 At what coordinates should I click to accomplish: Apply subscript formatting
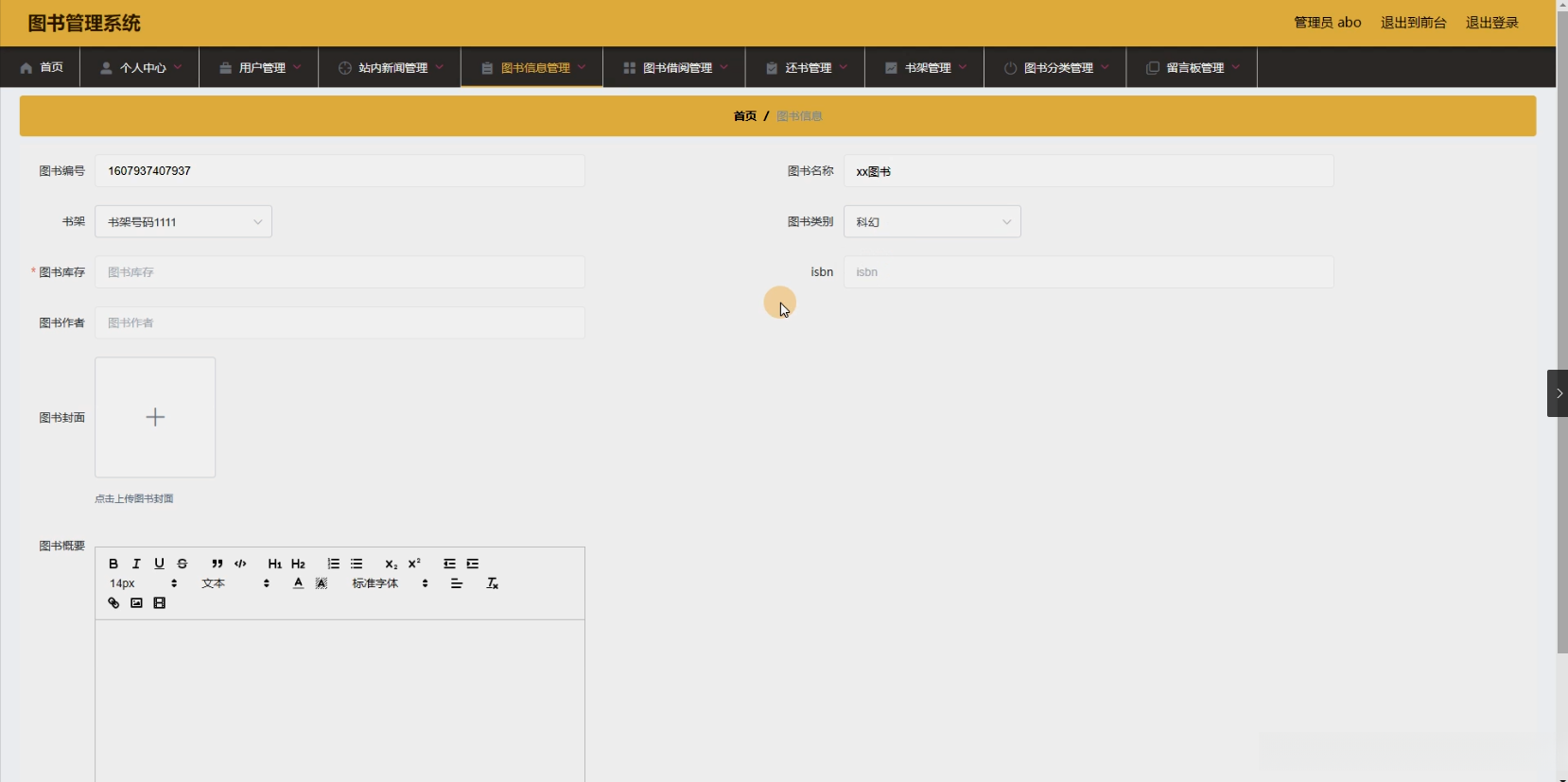tap(391, 564)
